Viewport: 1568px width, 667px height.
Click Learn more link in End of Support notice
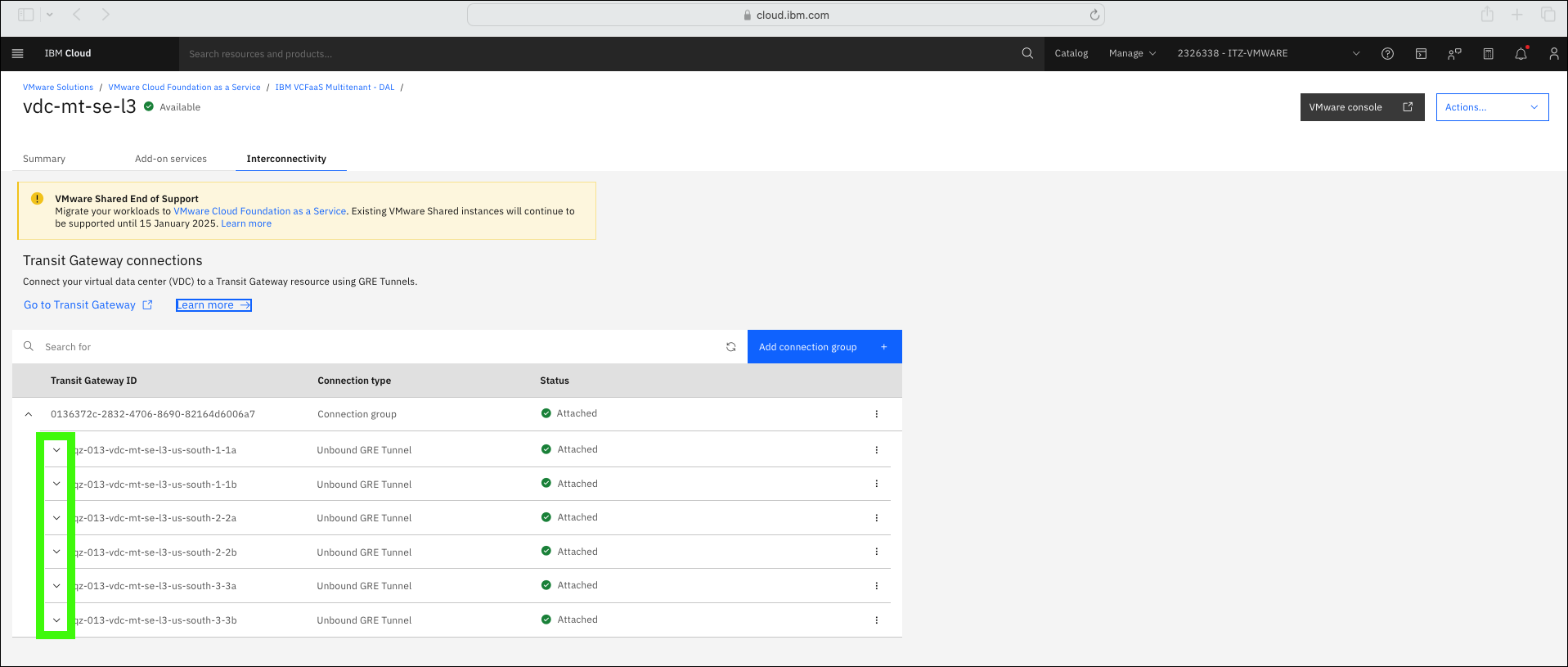pos(246,223)
